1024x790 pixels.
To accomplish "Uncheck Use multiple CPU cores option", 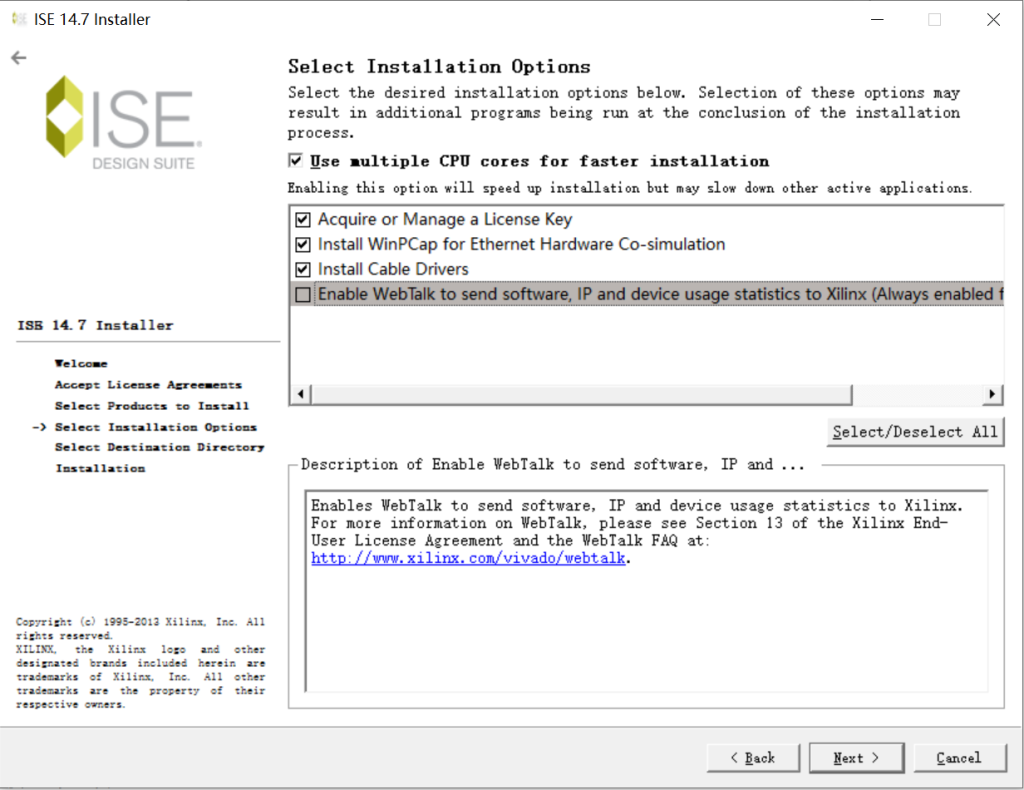I will pyautogui.click(x=295, y=161).
